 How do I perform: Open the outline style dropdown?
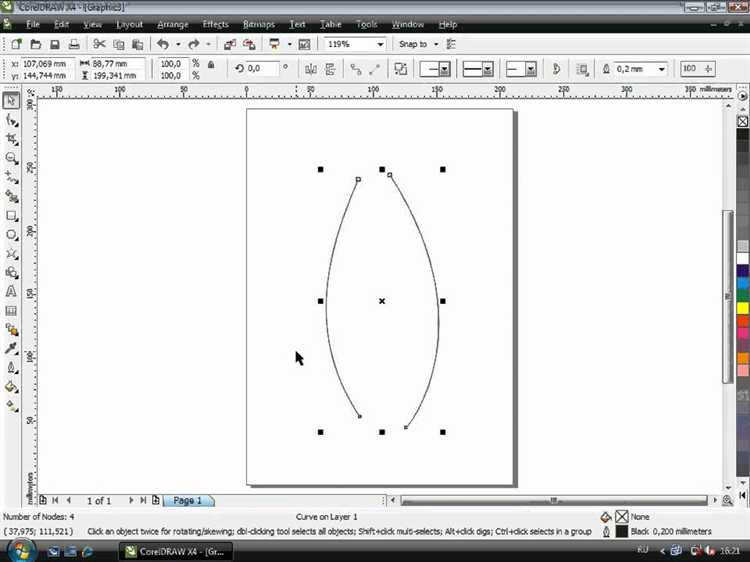(487, 70)
